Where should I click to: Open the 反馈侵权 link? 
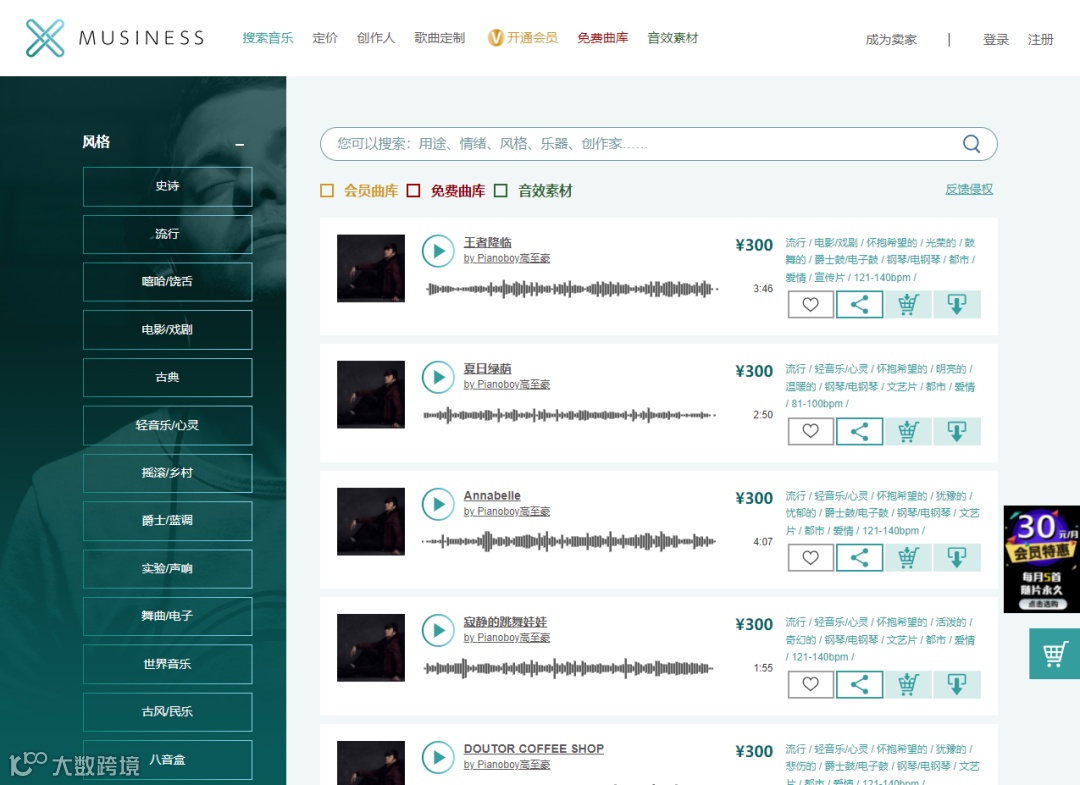969,189
